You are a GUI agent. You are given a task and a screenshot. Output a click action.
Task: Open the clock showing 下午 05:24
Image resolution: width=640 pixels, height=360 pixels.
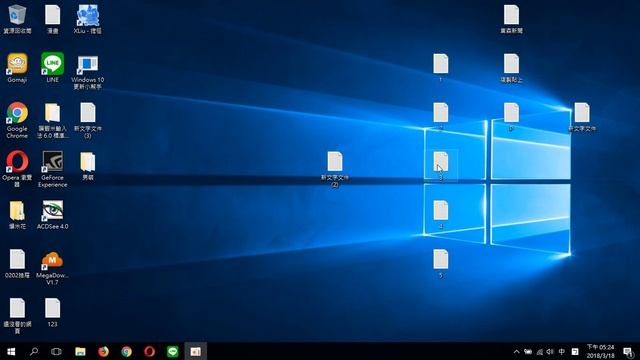(601, 351)
